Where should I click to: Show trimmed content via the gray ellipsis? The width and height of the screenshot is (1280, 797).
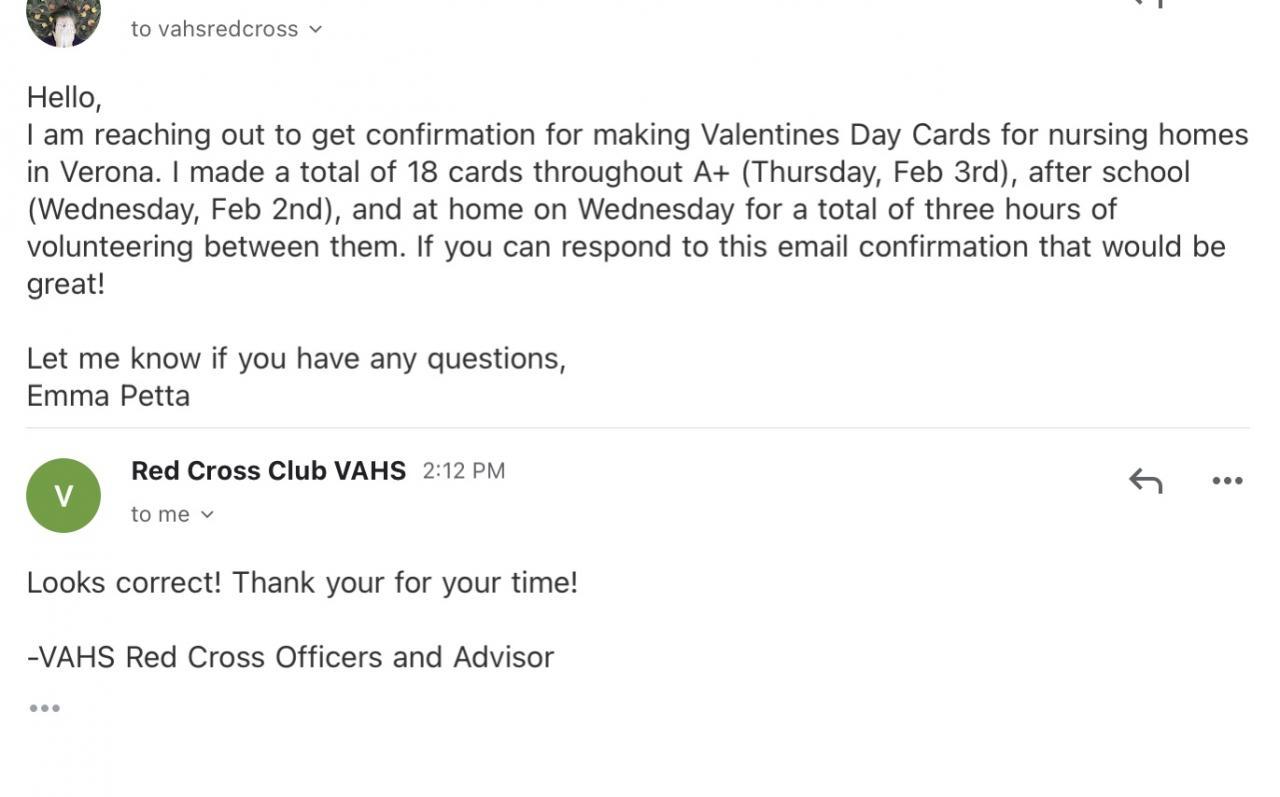tap(44, 708)
